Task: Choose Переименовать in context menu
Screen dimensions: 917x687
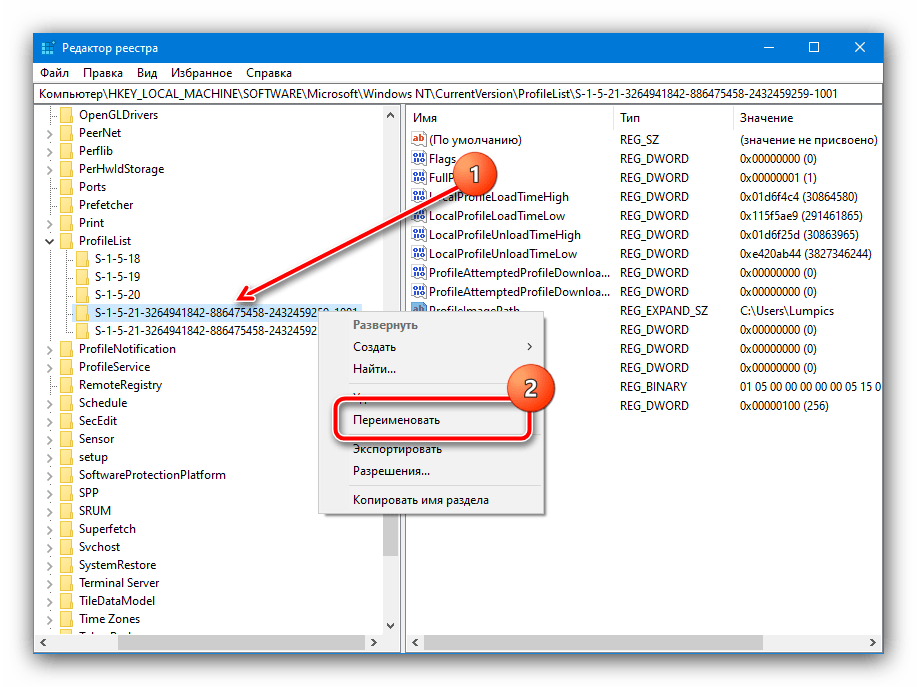Action: 432,420
